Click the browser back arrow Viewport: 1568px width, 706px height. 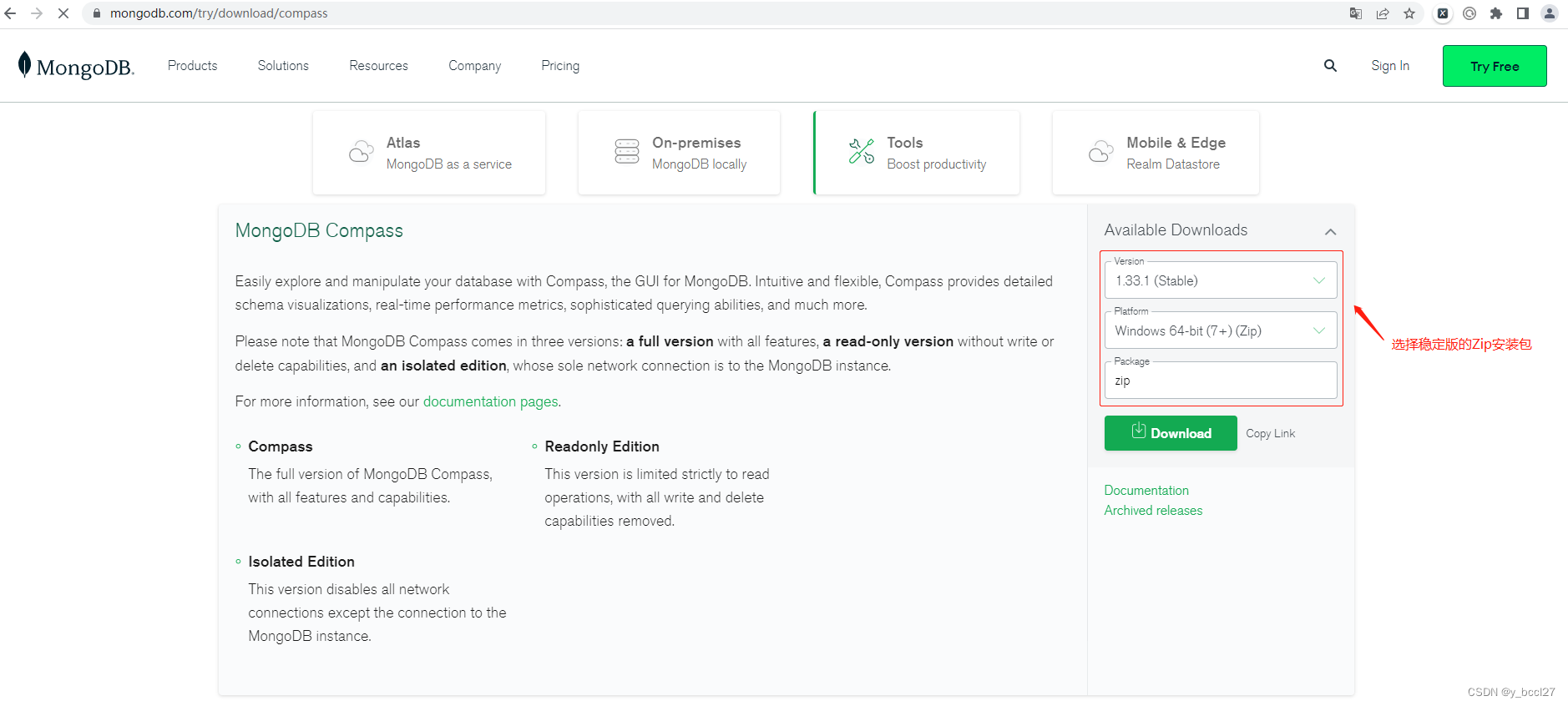click(11, 13)
